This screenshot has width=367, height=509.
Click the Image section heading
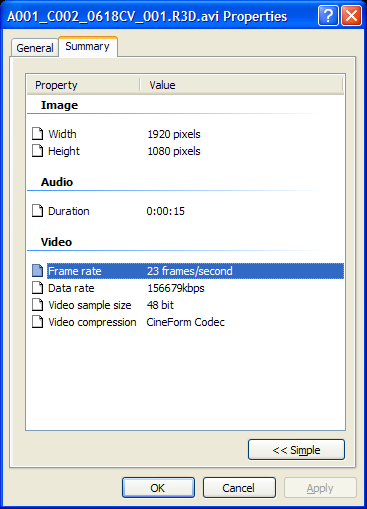coord(59,105)
